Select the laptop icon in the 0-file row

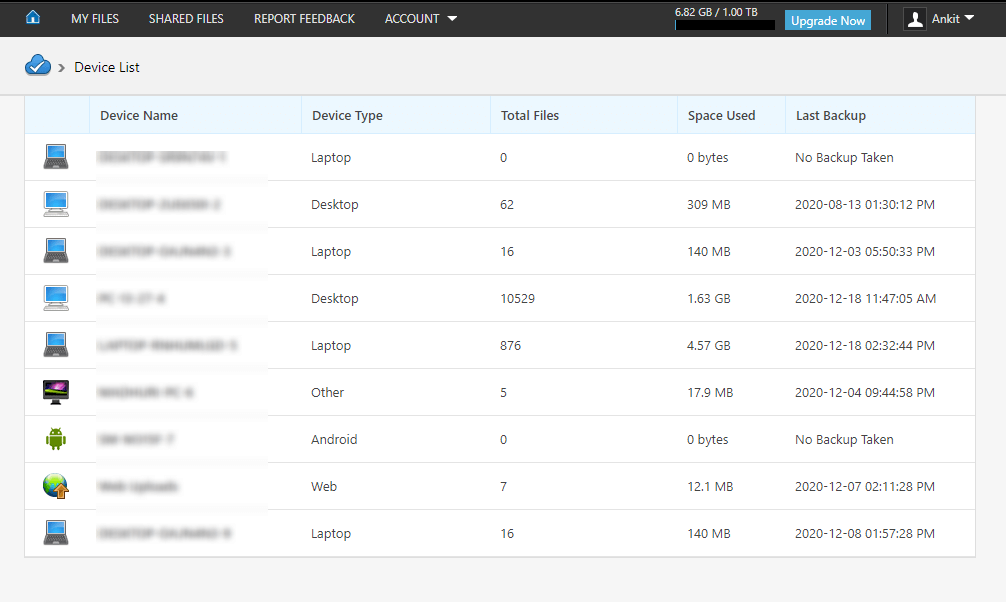56,157
